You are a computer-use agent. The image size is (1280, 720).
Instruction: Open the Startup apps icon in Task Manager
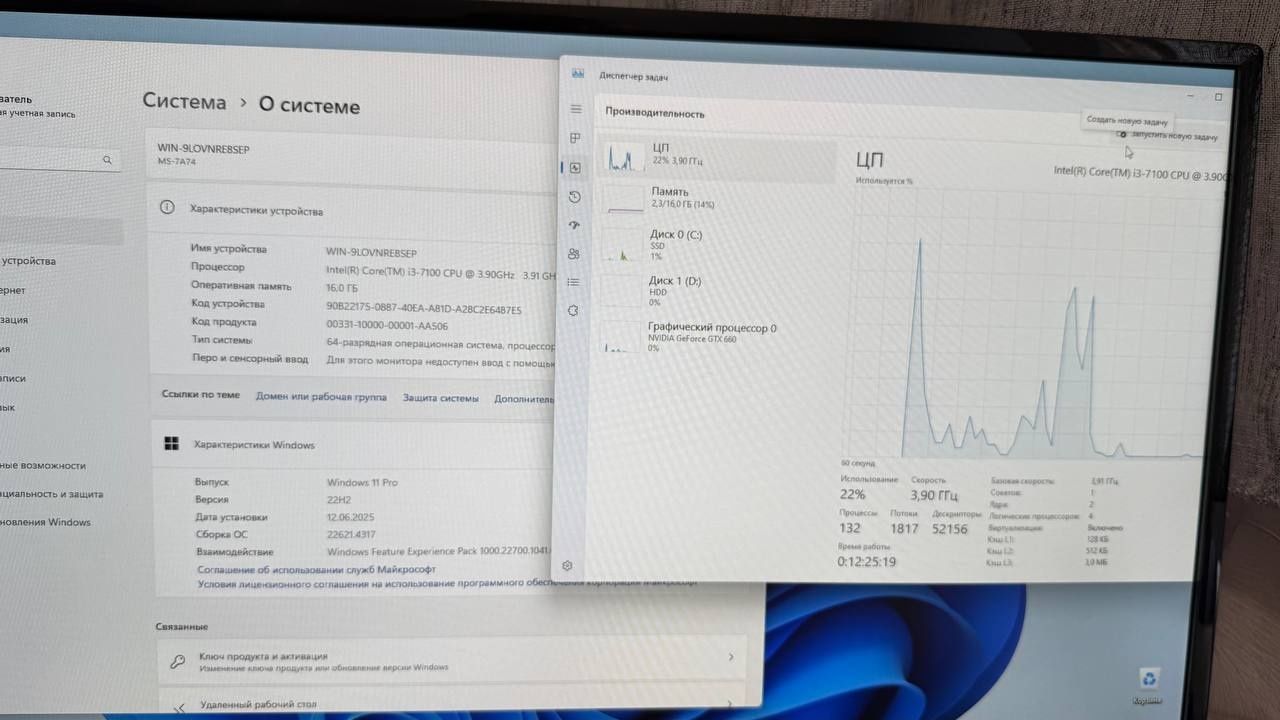[x=574, y=225]
